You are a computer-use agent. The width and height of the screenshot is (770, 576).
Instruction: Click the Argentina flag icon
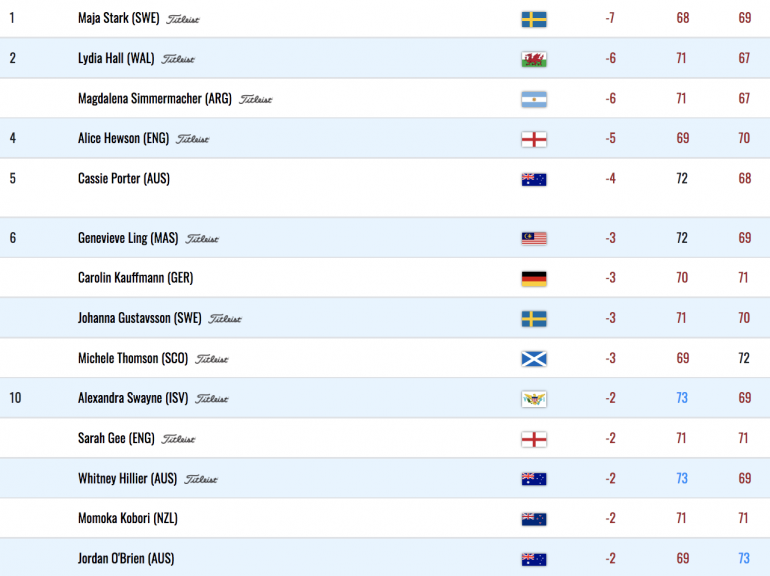pos(534,99)
